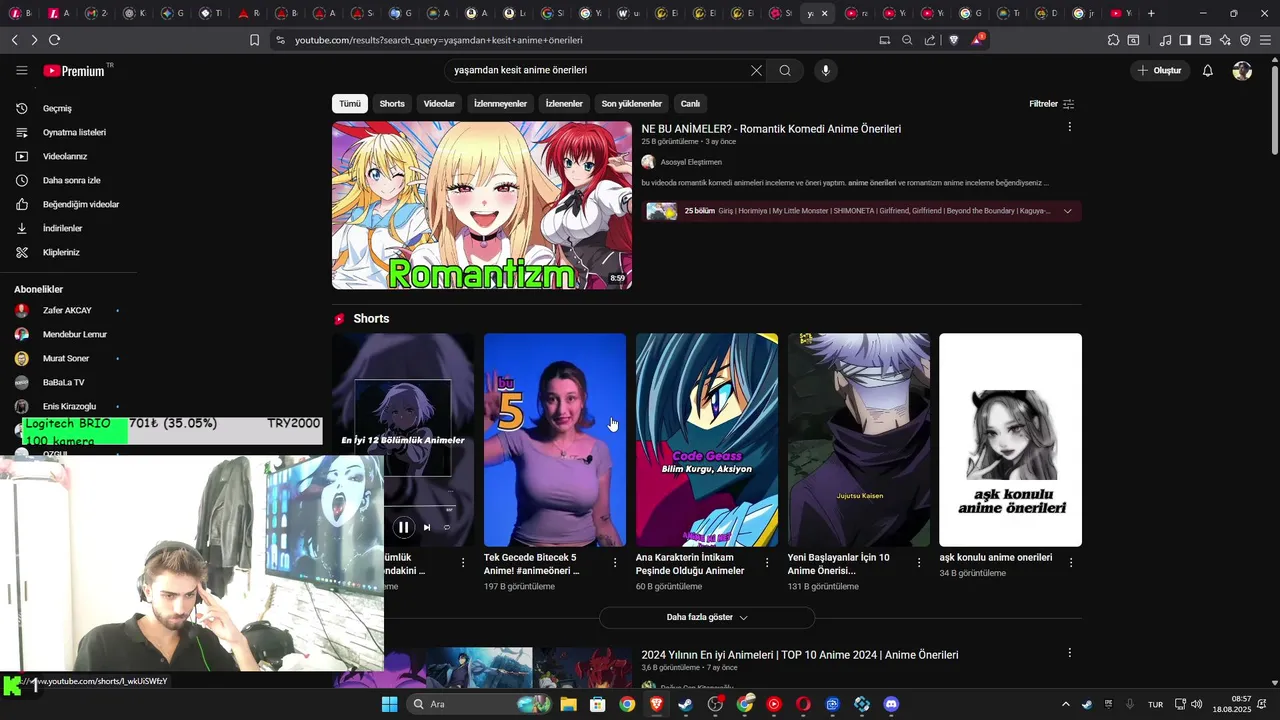The height and width of the screenshot is (720, 1280).
Task: Open Brave Rewards triangle icon
Action: 977,40
